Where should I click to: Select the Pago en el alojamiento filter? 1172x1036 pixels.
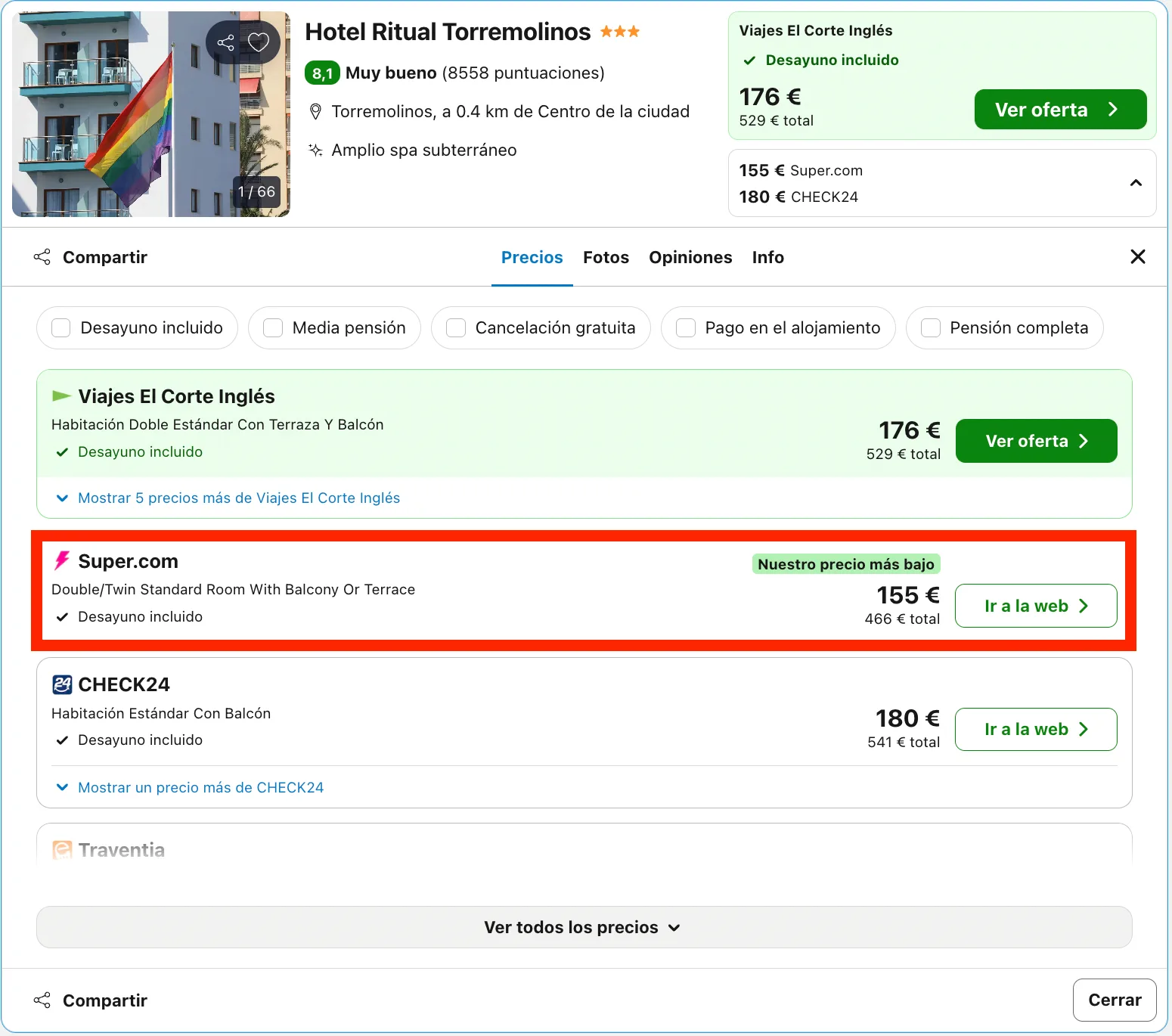click(686, 327)
